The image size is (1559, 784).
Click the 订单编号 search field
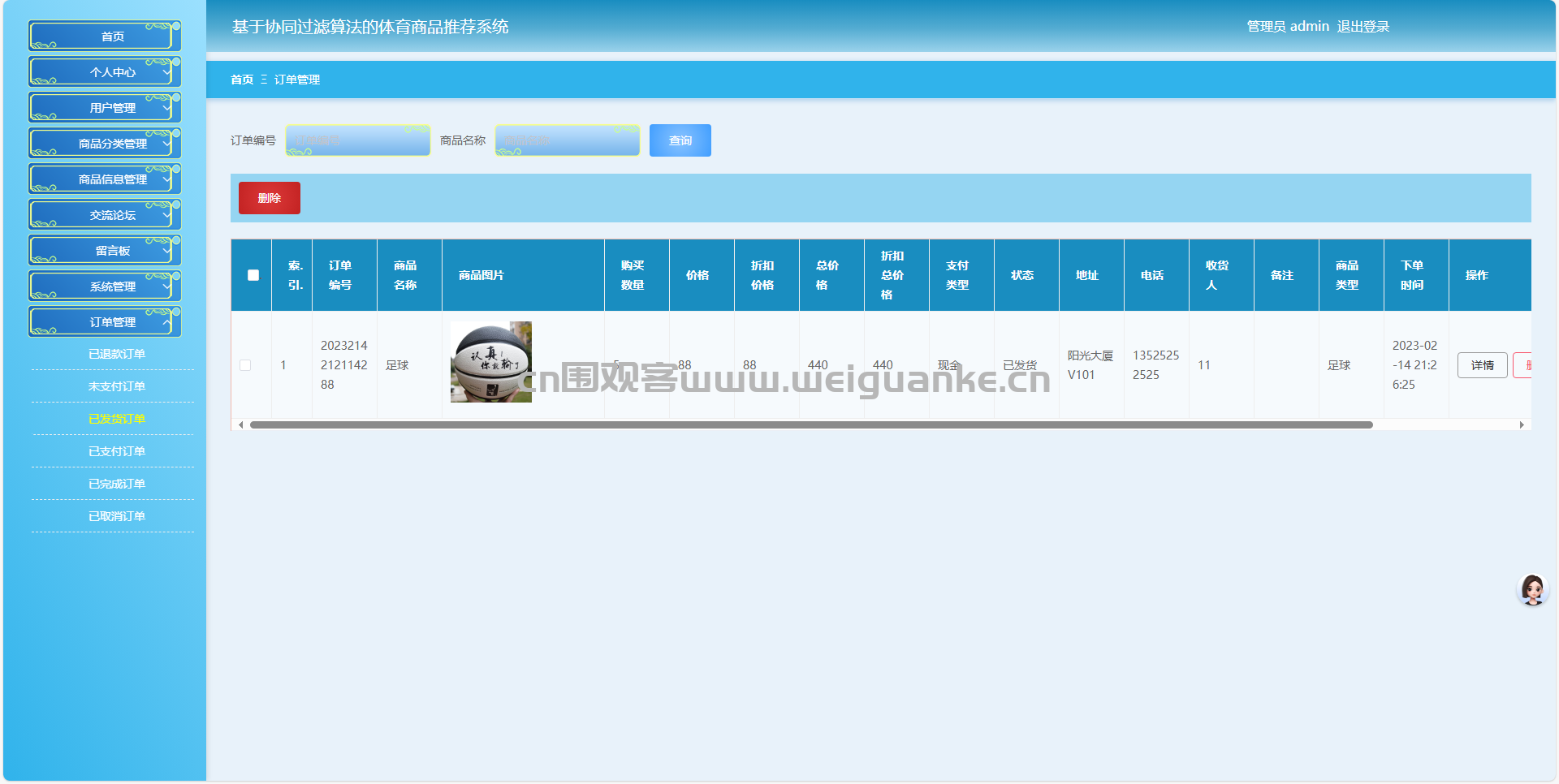pyautogui.click(x=358, y=140)
